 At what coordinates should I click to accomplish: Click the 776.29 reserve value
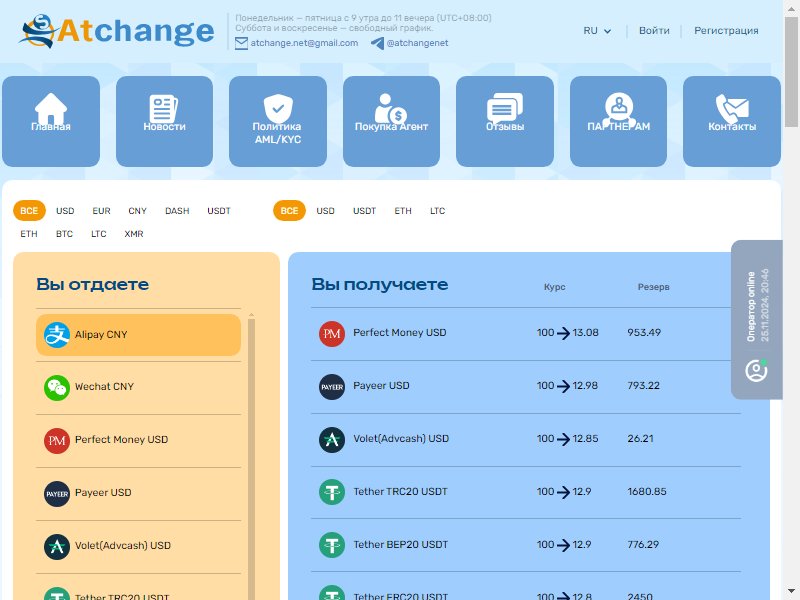click(643, 545)
